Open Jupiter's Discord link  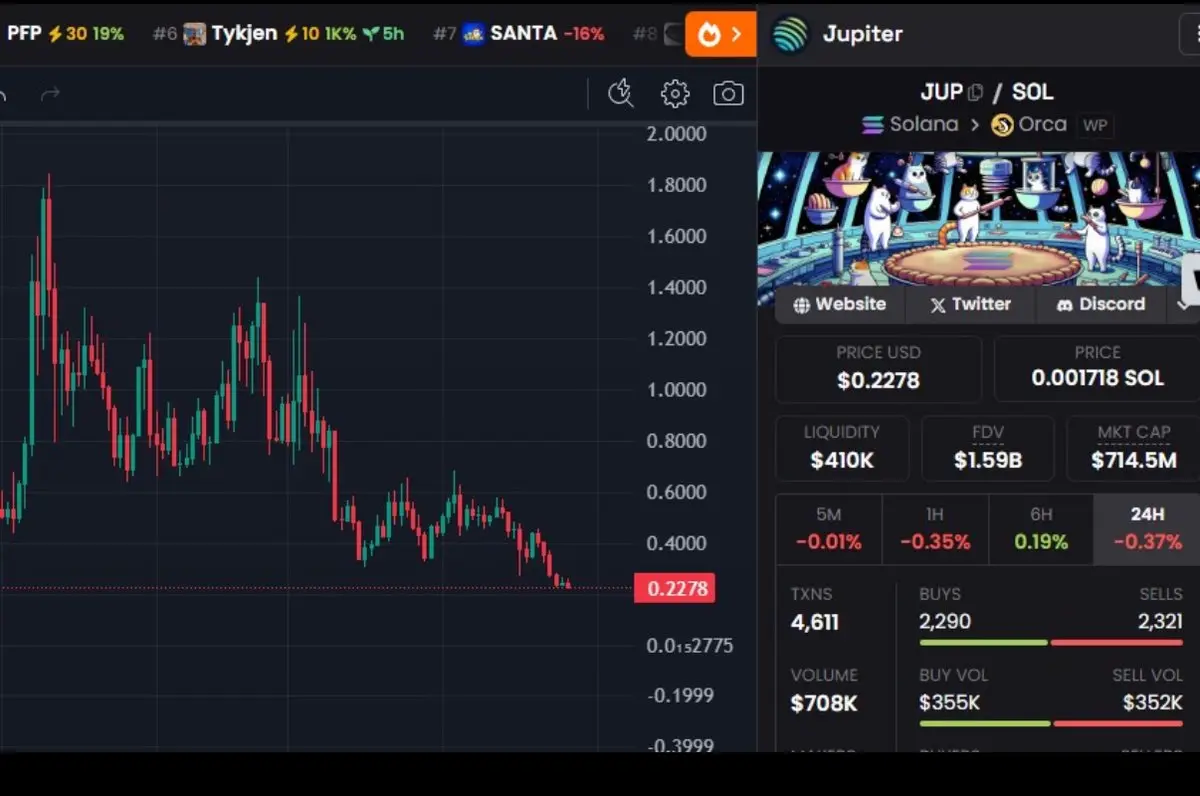pos(1101,304)
